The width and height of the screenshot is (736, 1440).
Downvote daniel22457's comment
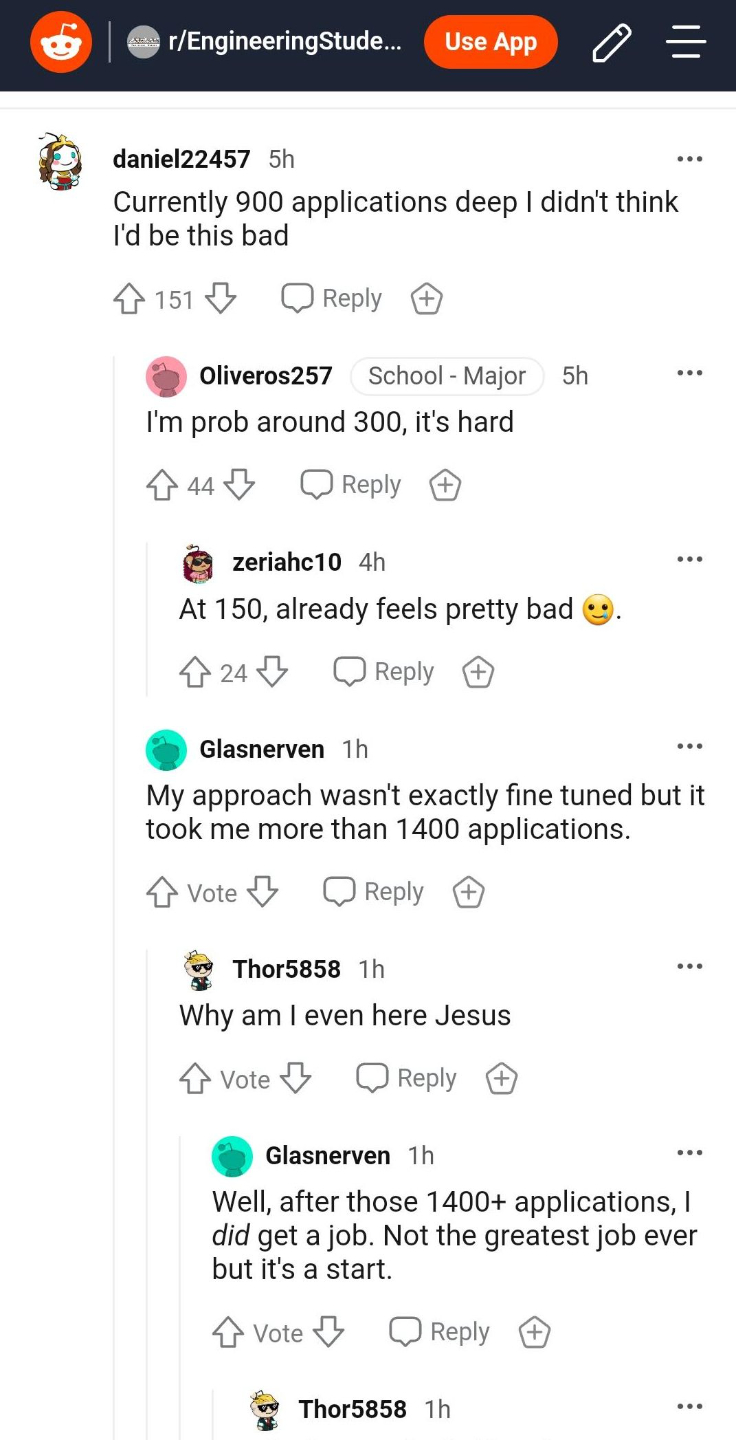tap(220, 298)
